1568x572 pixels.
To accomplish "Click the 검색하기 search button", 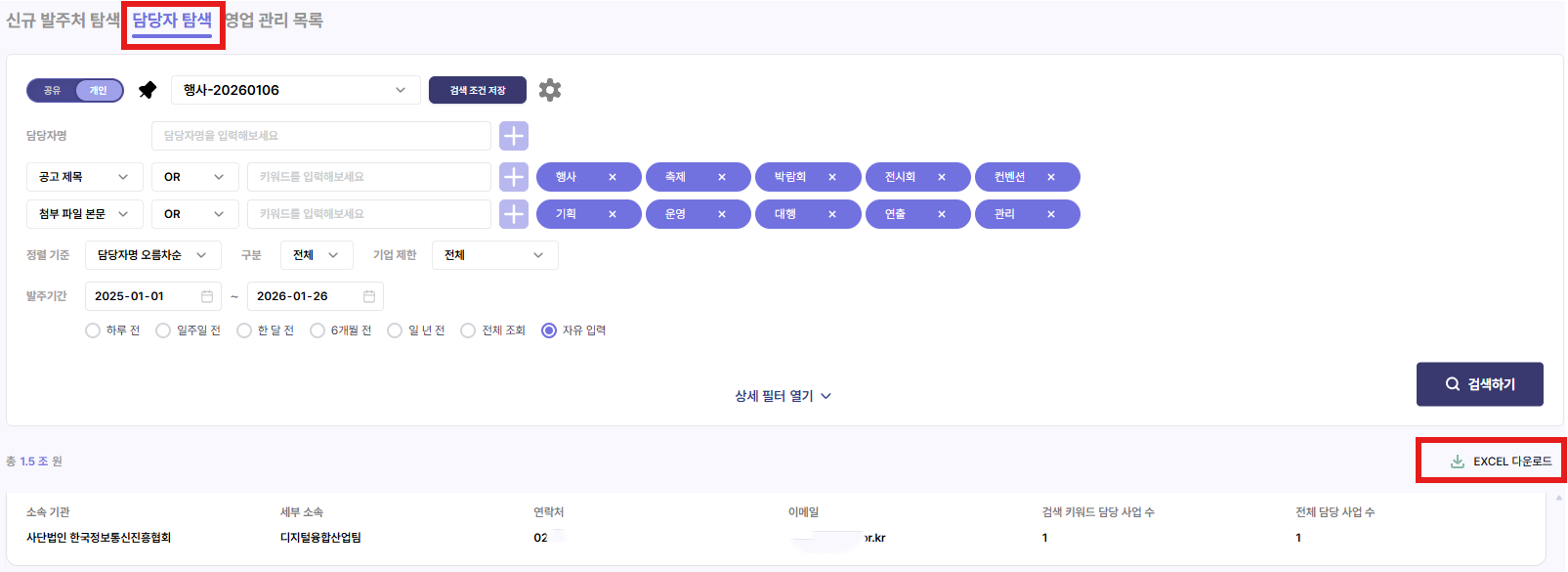I will [1479, 384].
